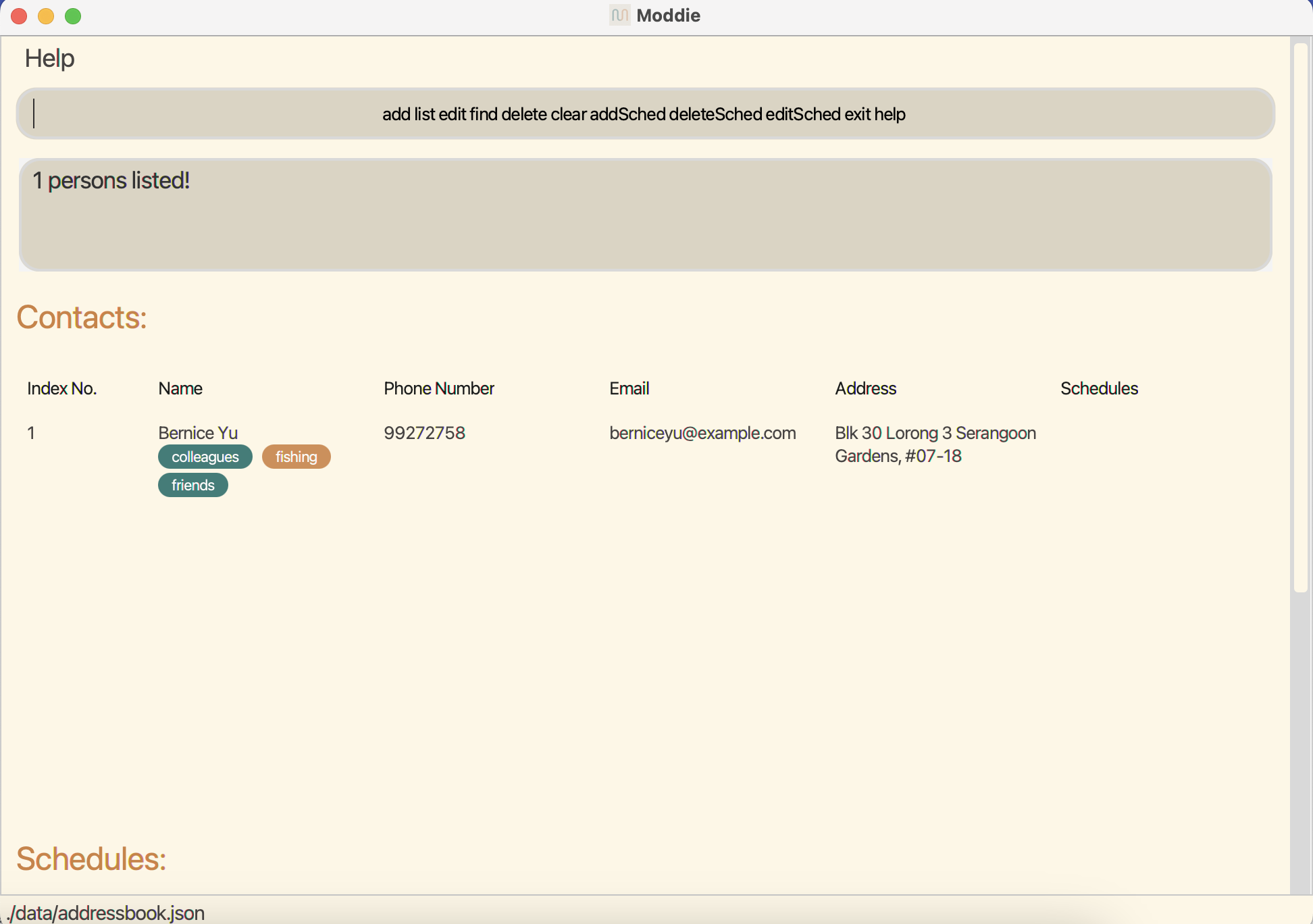Click the command input text field
The image size is (1313, 924).
tap(644, 113)
